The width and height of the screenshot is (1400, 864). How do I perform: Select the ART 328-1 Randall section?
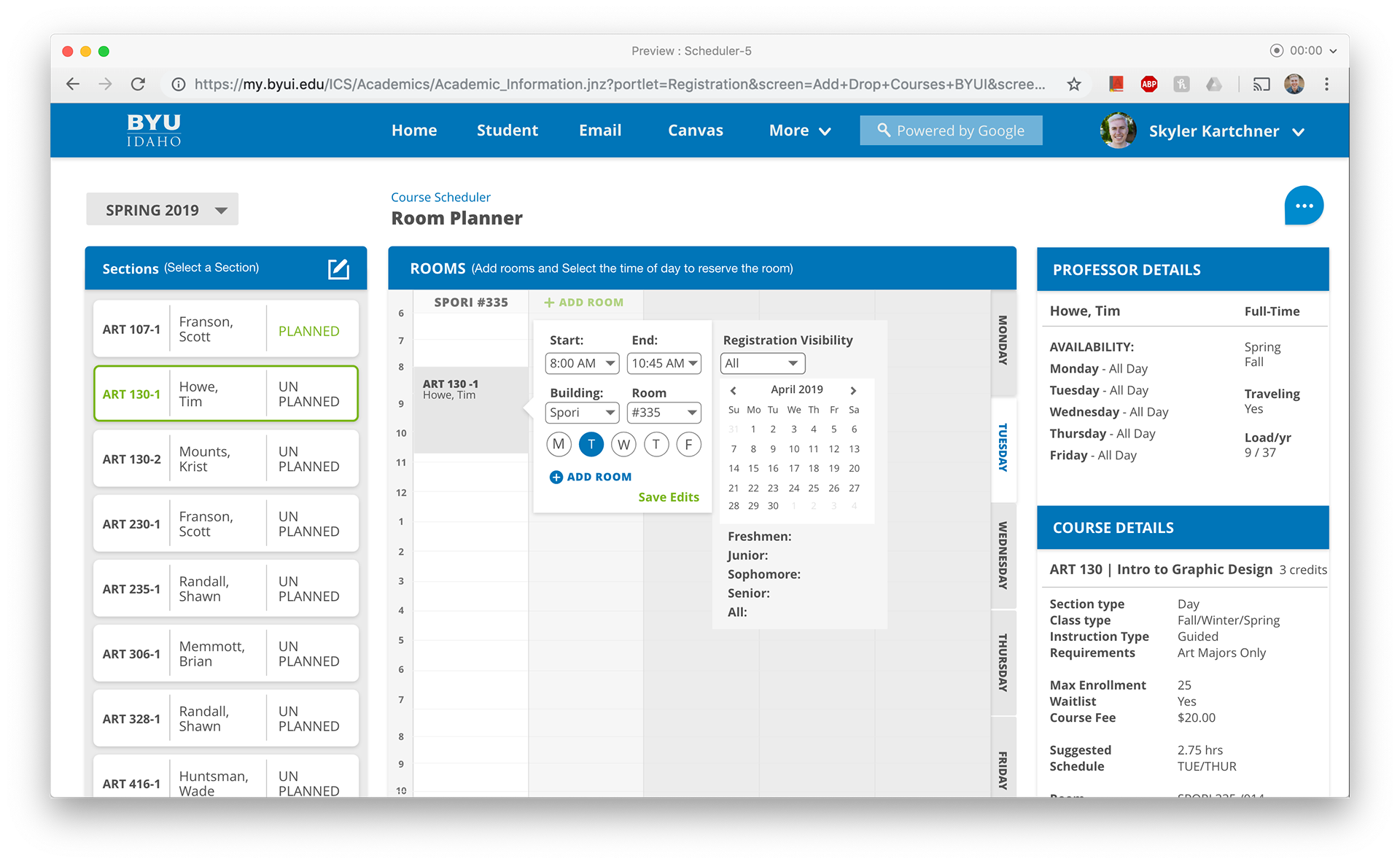coord(226,719)
